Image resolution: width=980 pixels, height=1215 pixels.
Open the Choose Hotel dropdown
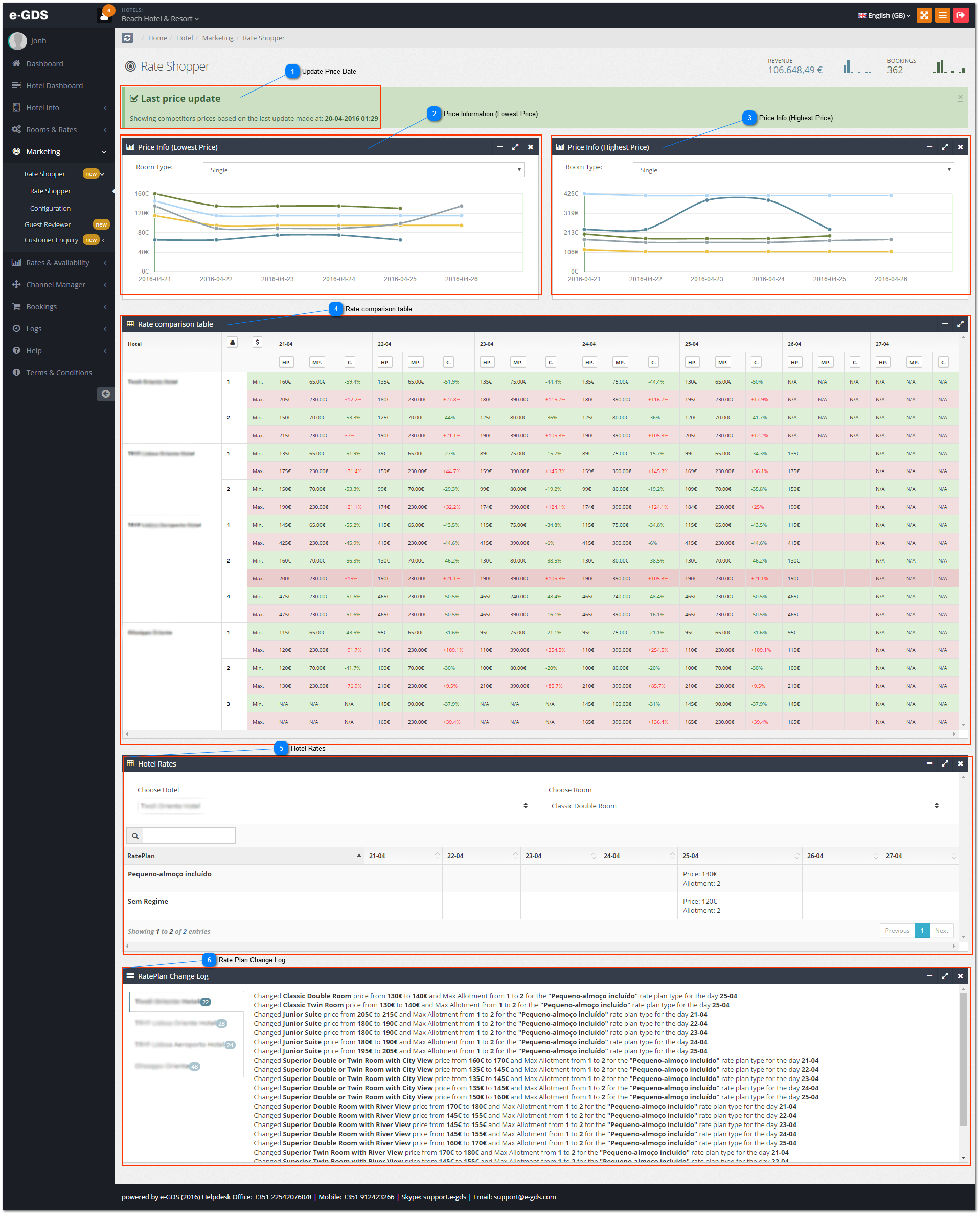335,806
